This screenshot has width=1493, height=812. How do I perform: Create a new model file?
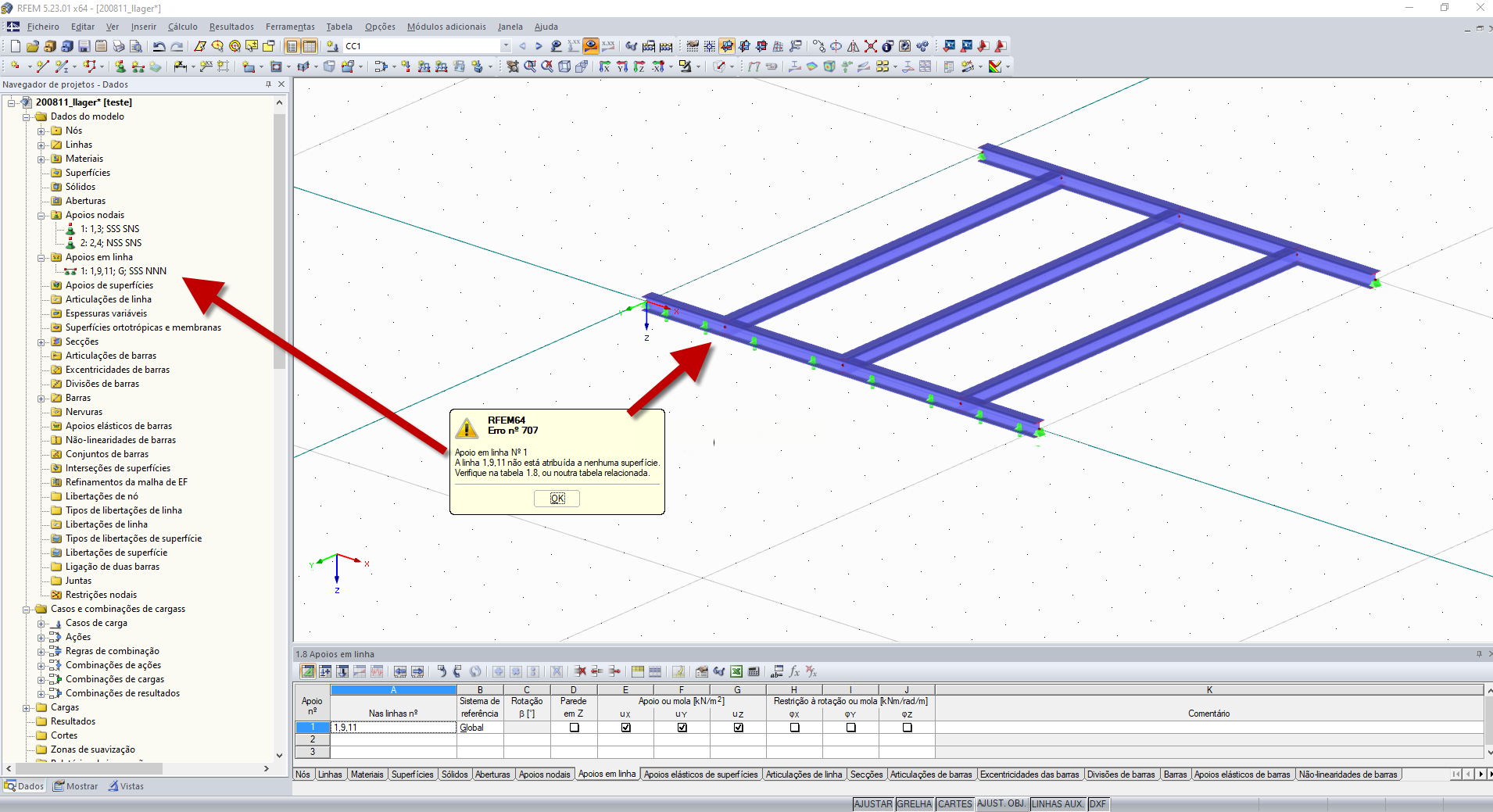[x=15, y=46]
